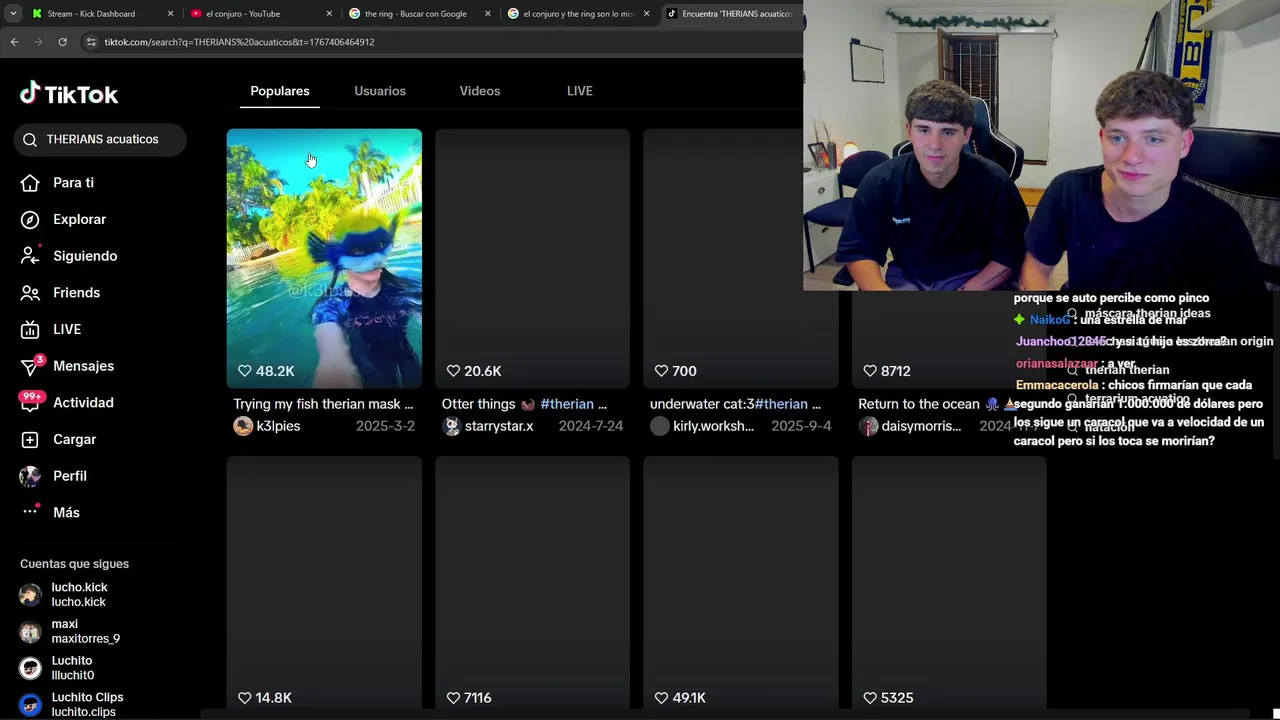1280x720 pixels.
Task: Click the browser back arrow
Action: pos(14,42)
